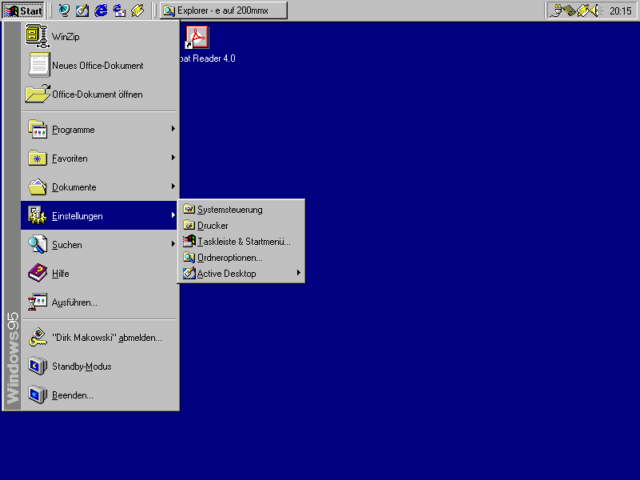The height and width of the screenshot is (480, 640).
Task: Click the Systemsteuerung folder icon
Action: coord(189,209)
